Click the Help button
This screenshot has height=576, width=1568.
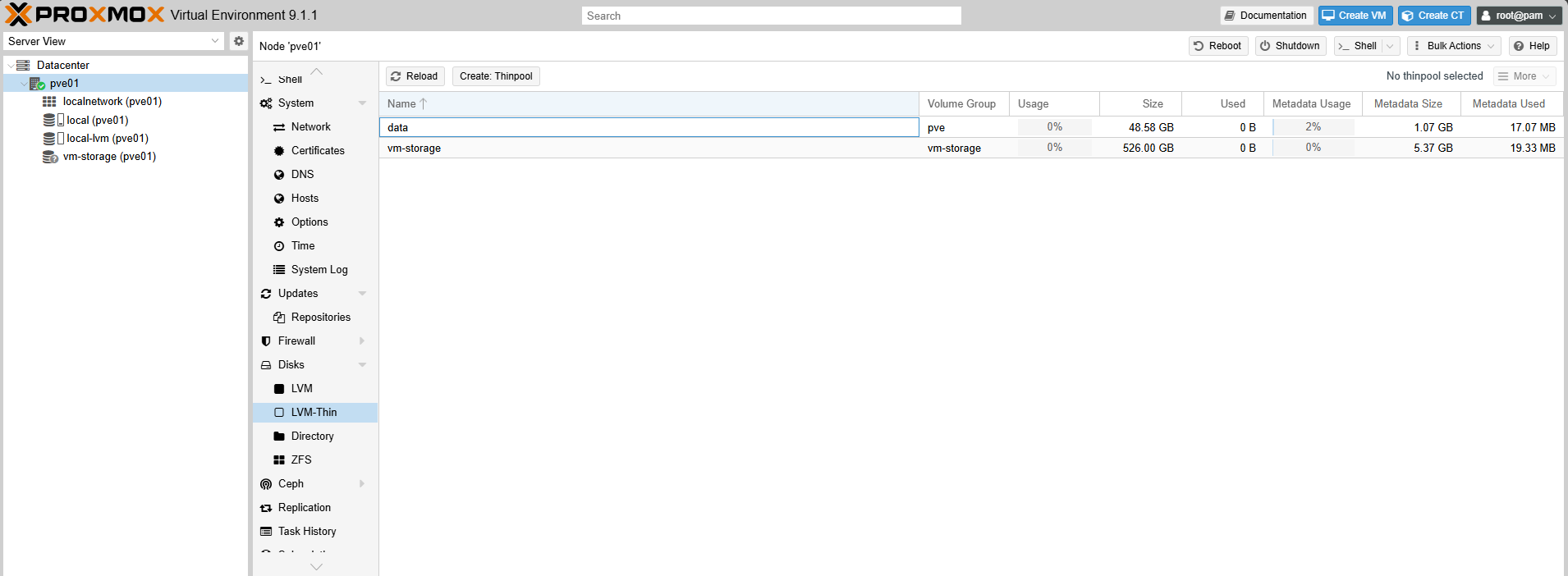pyautogui.click(x=1533, y=46)
